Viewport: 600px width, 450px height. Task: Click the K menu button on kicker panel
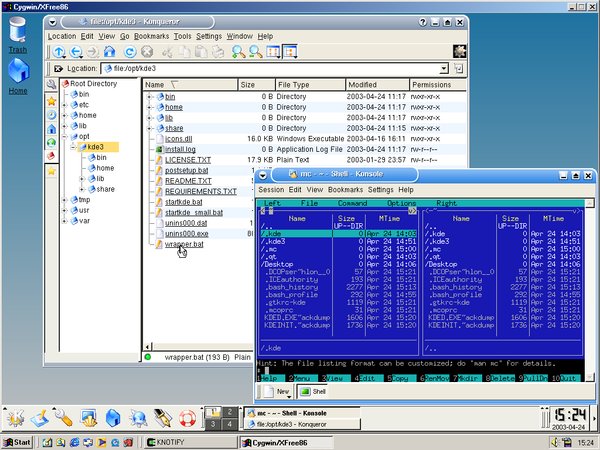pyautogui.click(x=15, y=418)
